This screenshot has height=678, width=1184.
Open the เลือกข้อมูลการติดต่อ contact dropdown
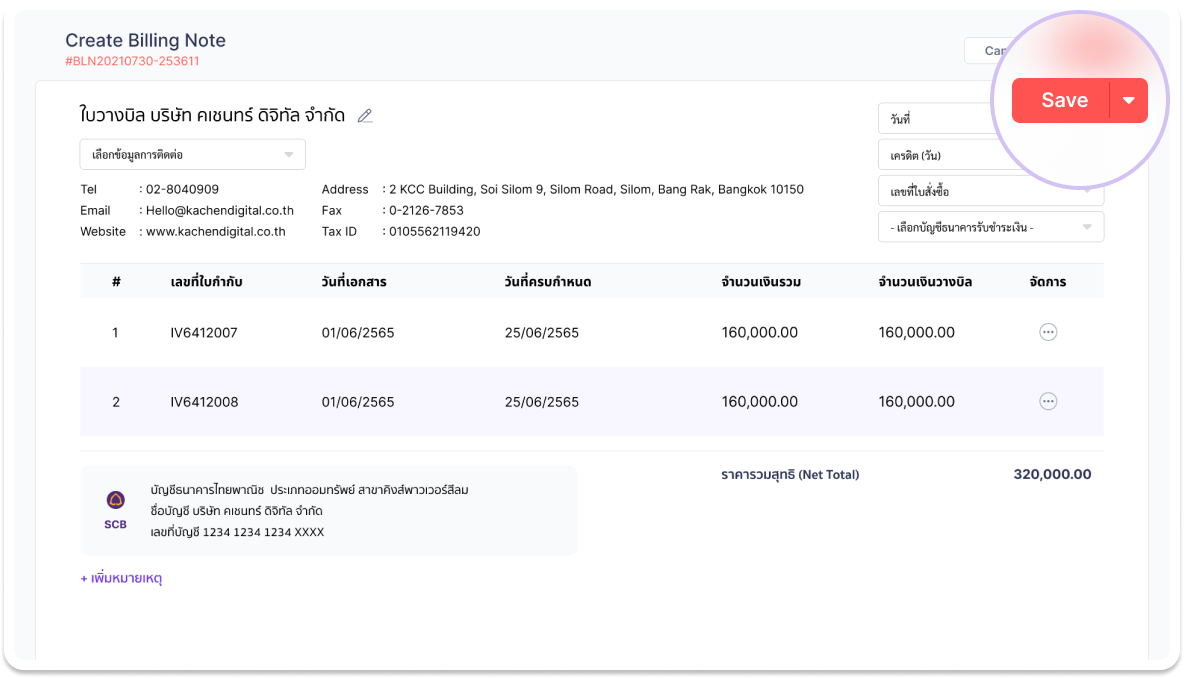tap(192, 155)
